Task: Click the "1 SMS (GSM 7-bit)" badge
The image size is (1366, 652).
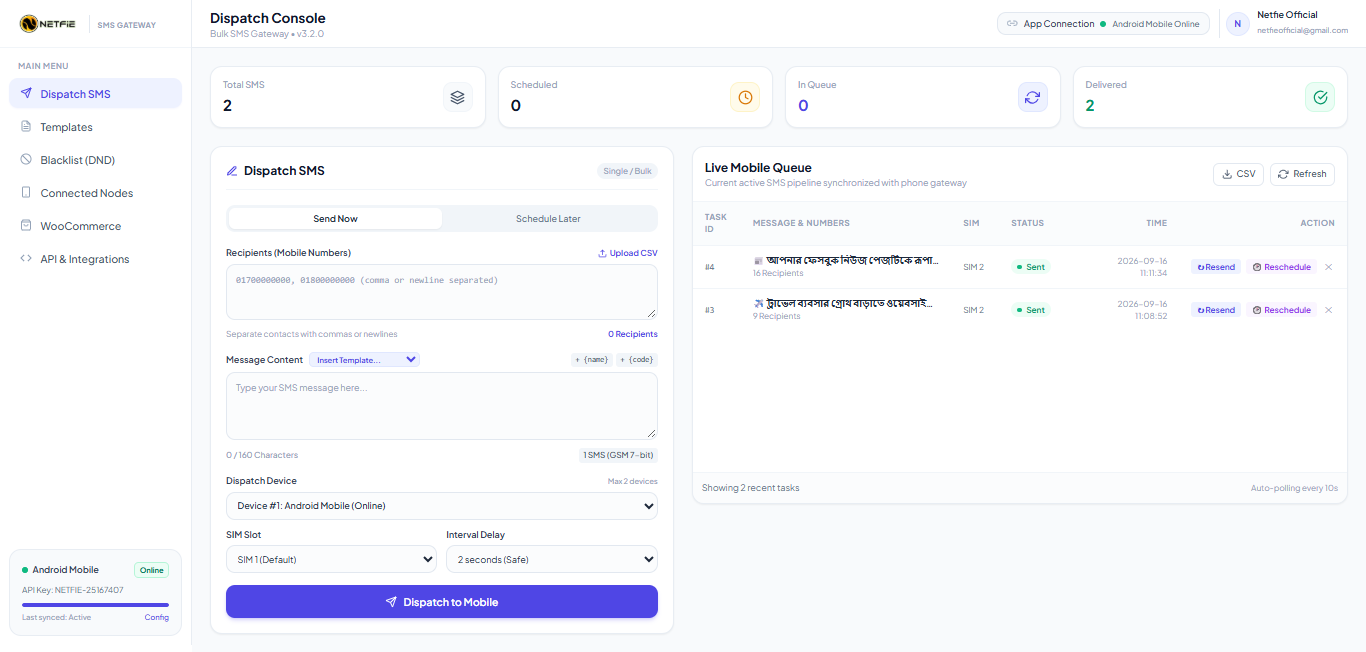Action: coord(619,455)
